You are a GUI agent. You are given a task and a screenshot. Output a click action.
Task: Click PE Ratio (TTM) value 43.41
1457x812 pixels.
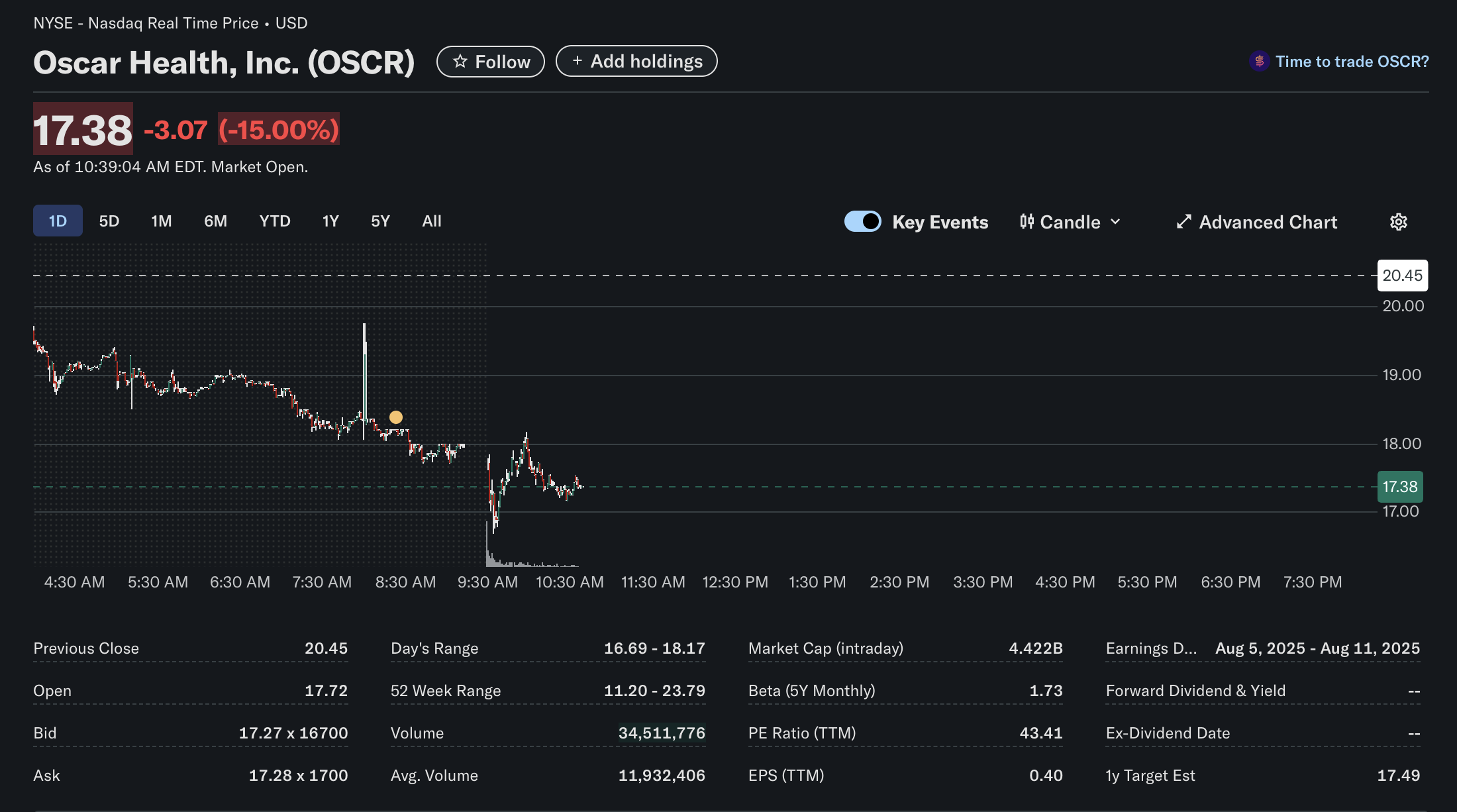[x=1041, y=733]
